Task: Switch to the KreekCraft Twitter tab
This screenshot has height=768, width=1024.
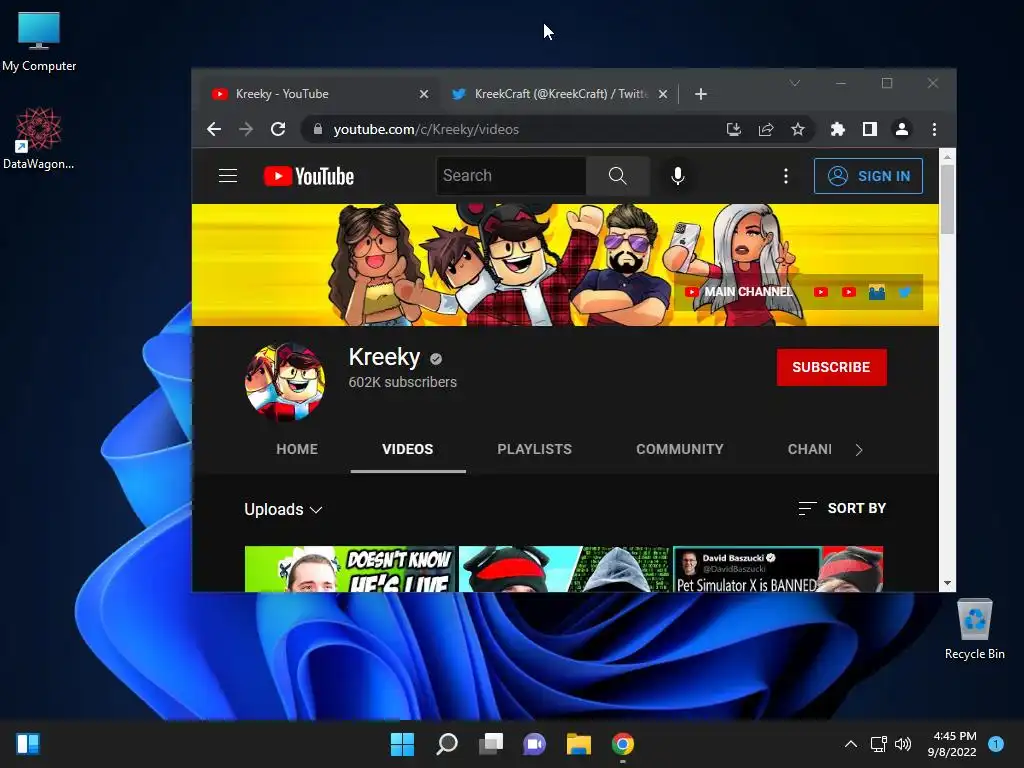Action: [x=559, y=94]
